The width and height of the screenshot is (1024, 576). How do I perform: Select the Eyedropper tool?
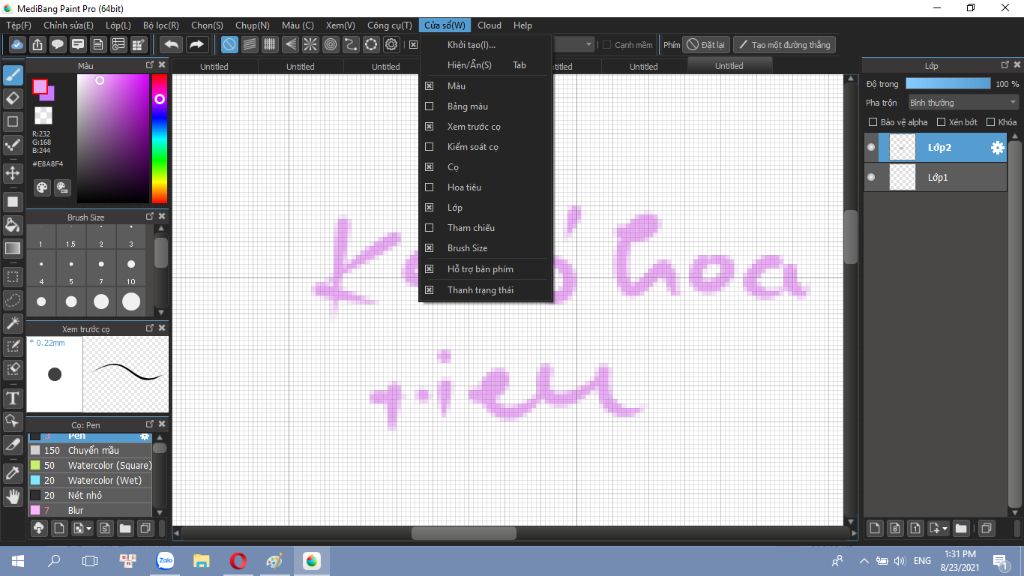tap(12, 473)
